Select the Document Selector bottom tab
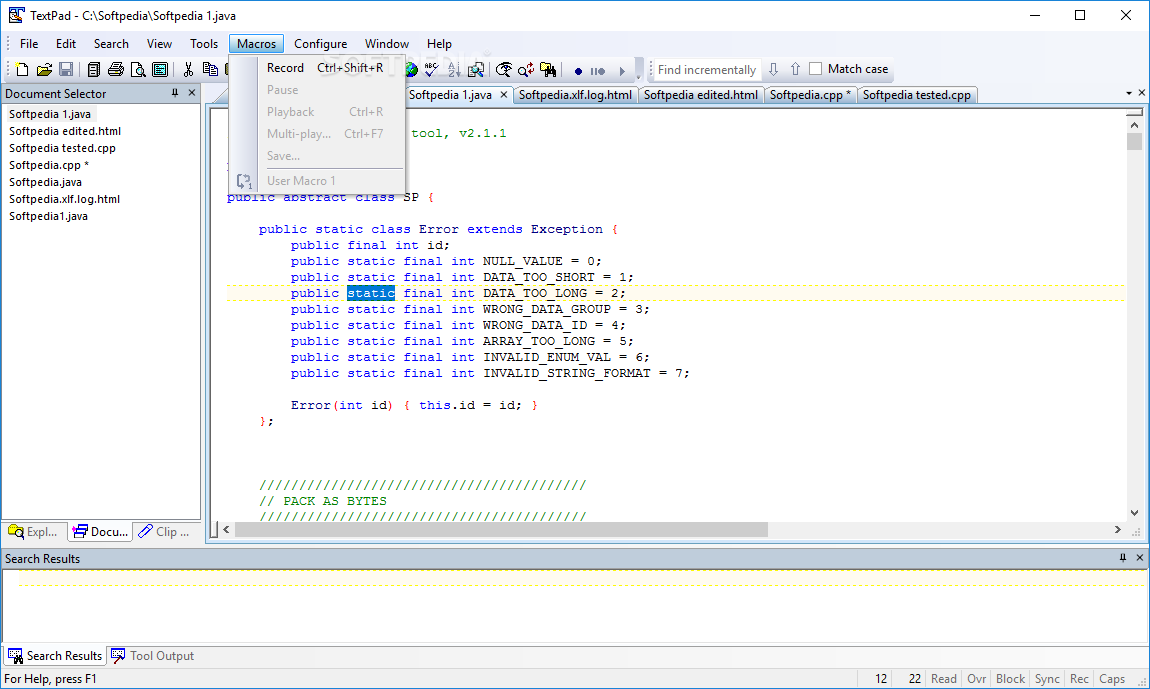 coord(100,531)
